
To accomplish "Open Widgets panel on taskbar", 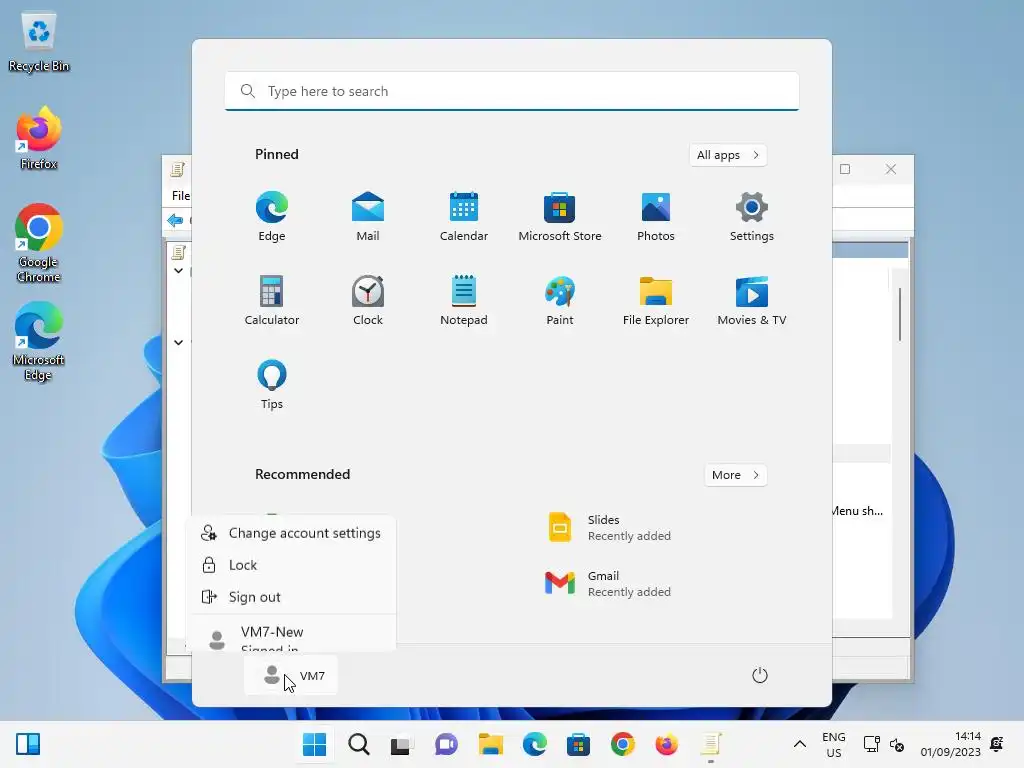I will 28,744.
